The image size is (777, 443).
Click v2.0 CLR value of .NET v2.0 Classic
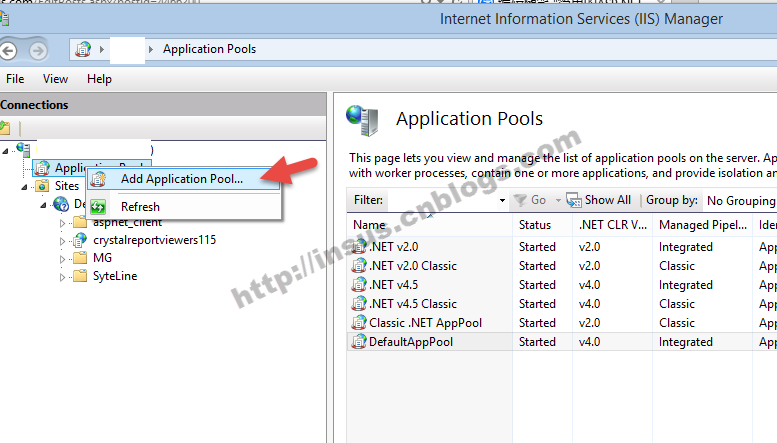(x=589, y=266)
